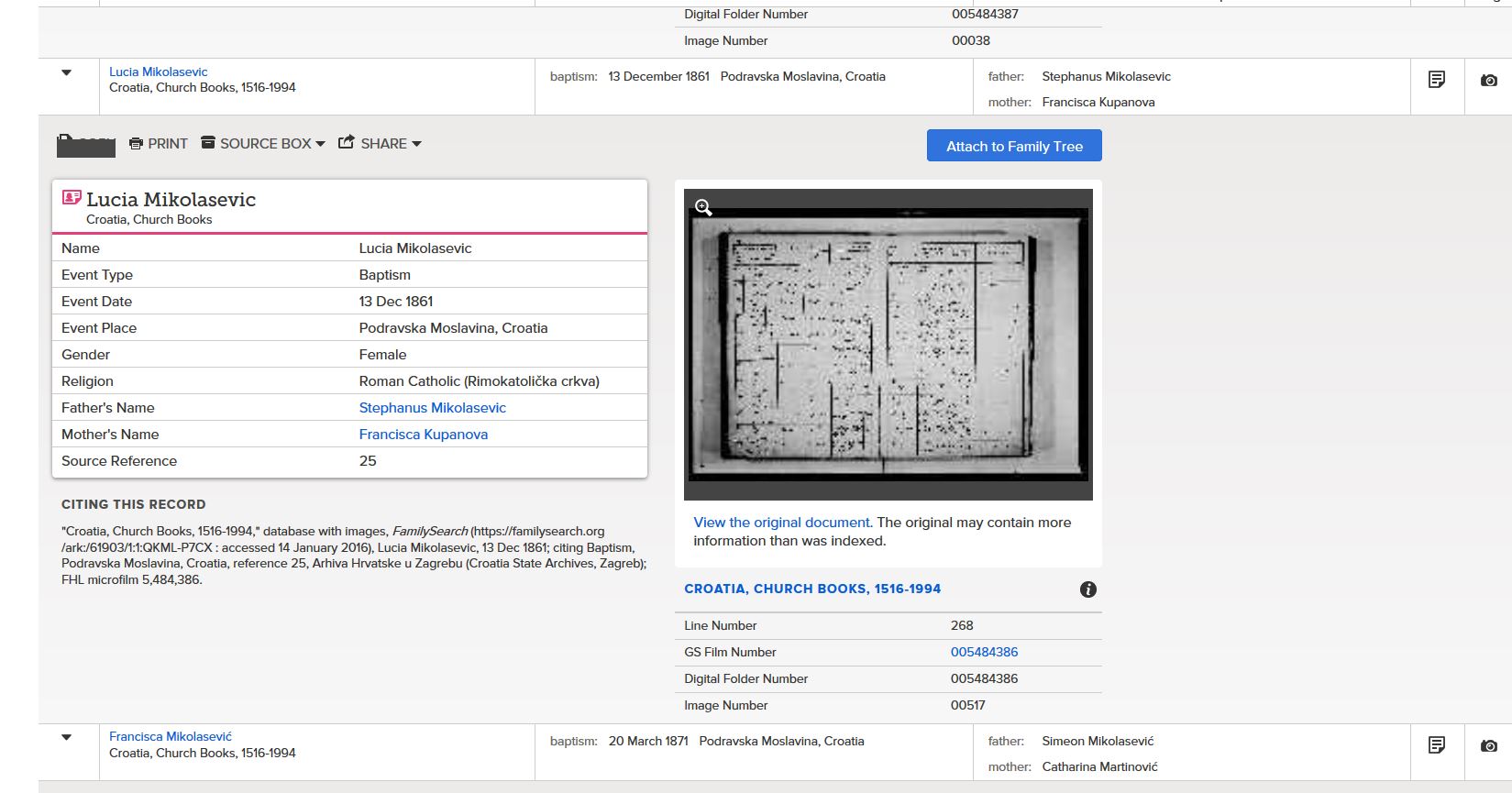Click record details icon for Francisca Mikolasević

click(1437, 744)
